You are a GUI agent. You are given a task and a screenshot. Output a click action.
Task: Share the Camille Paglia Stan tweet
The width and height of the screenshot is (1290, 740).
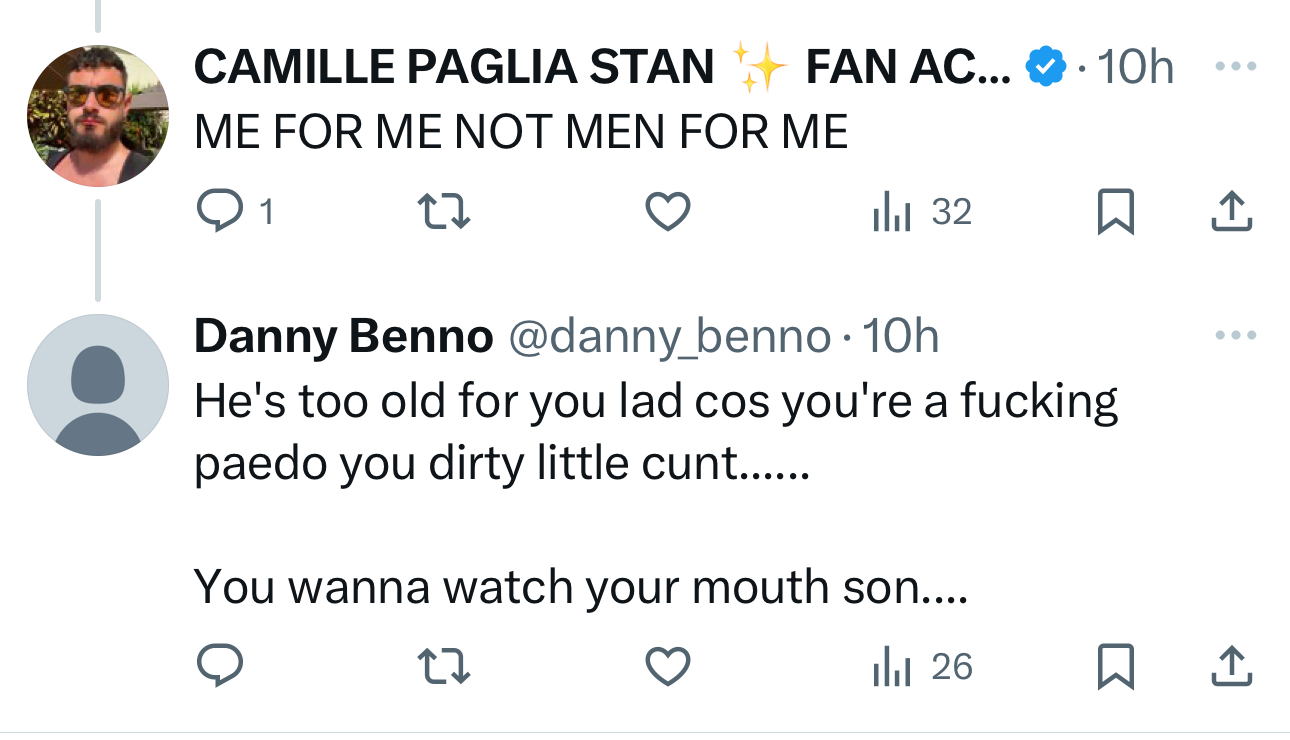pyautogui.click(x=1231, y=211)
